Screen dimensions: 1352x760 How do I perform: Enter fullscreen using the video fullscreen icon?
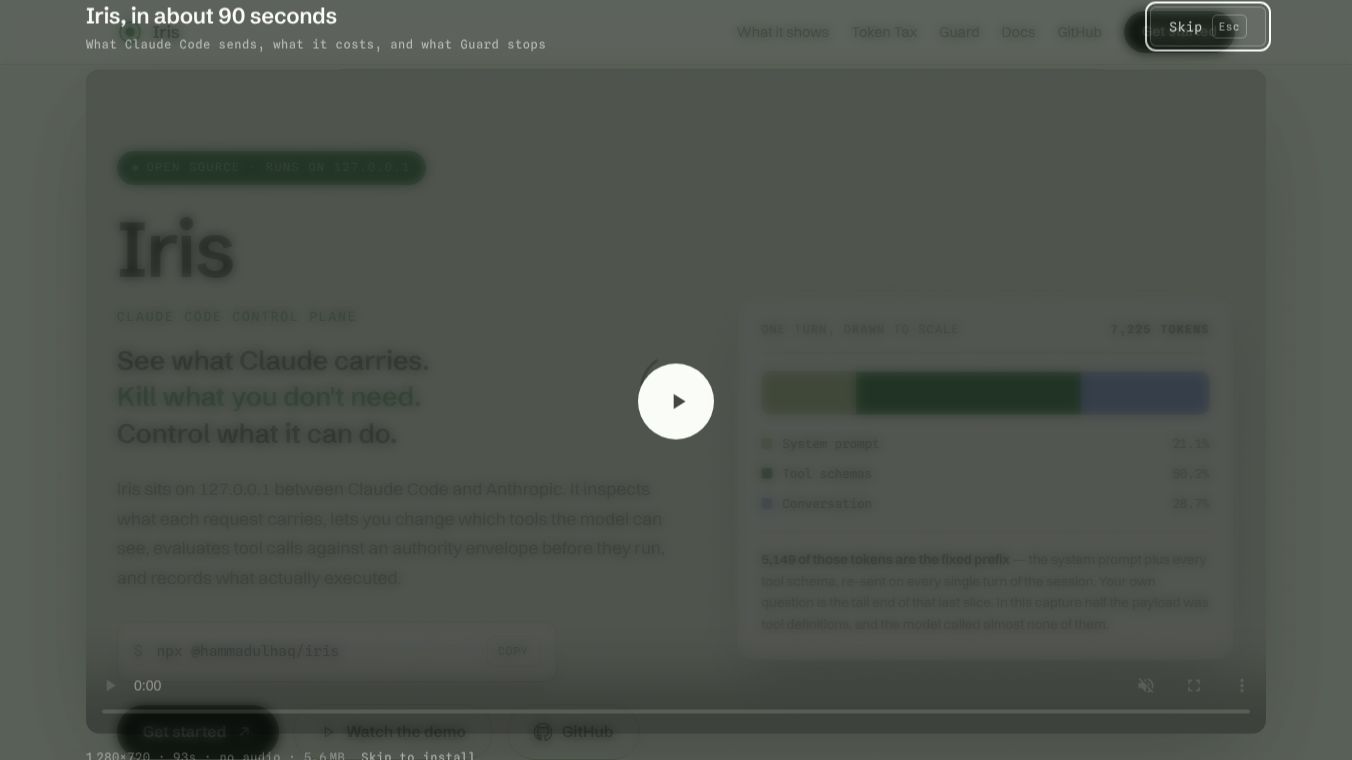click(x=1194, y=686)
